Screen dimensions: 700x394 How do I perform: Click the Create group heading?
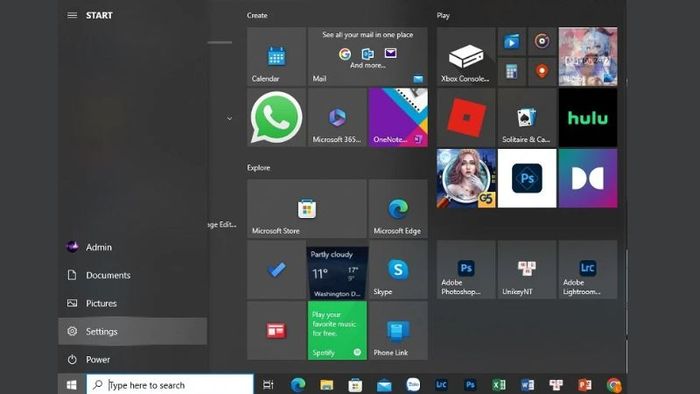257,15
